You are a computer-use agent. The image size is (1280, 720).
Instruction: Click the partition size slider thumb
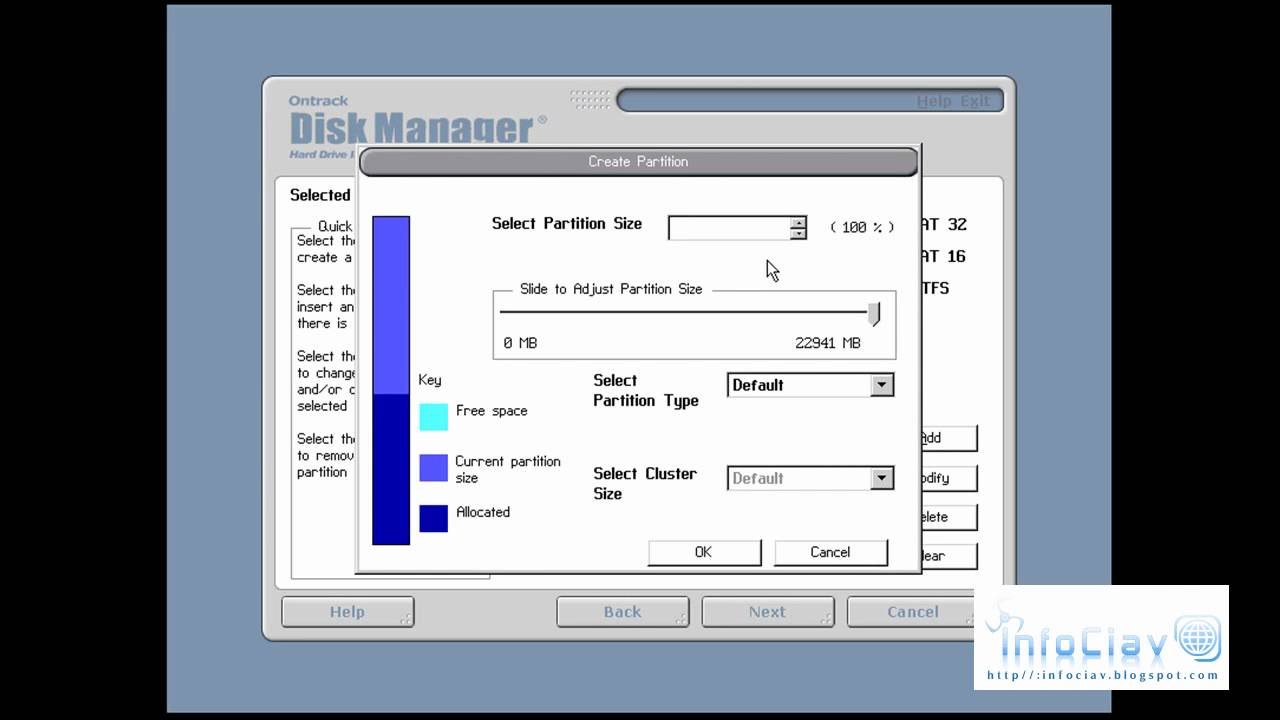(x=875, y=314)
